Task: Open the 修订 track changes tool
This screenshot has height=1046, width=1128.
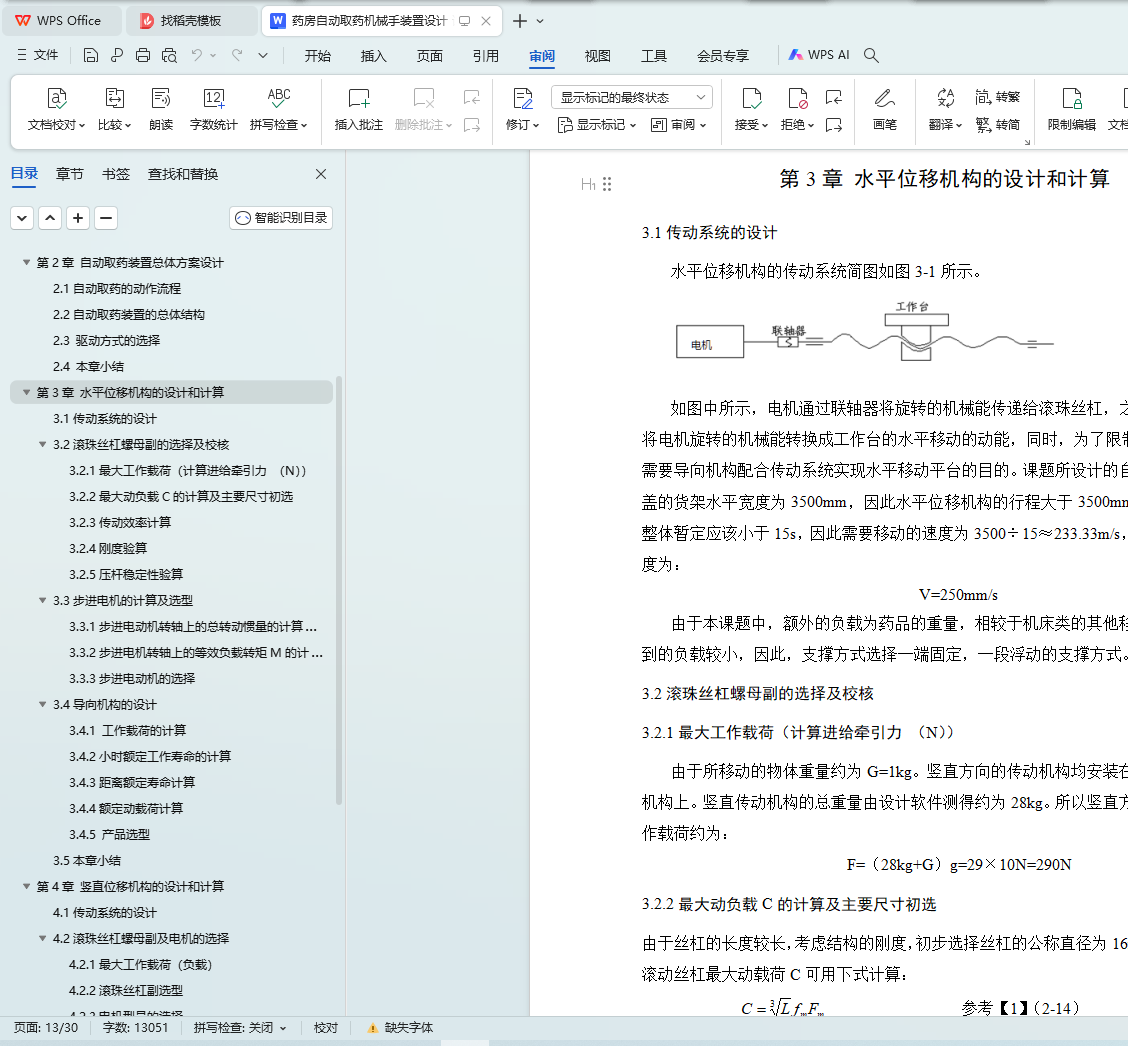Action: coord(522,109)
